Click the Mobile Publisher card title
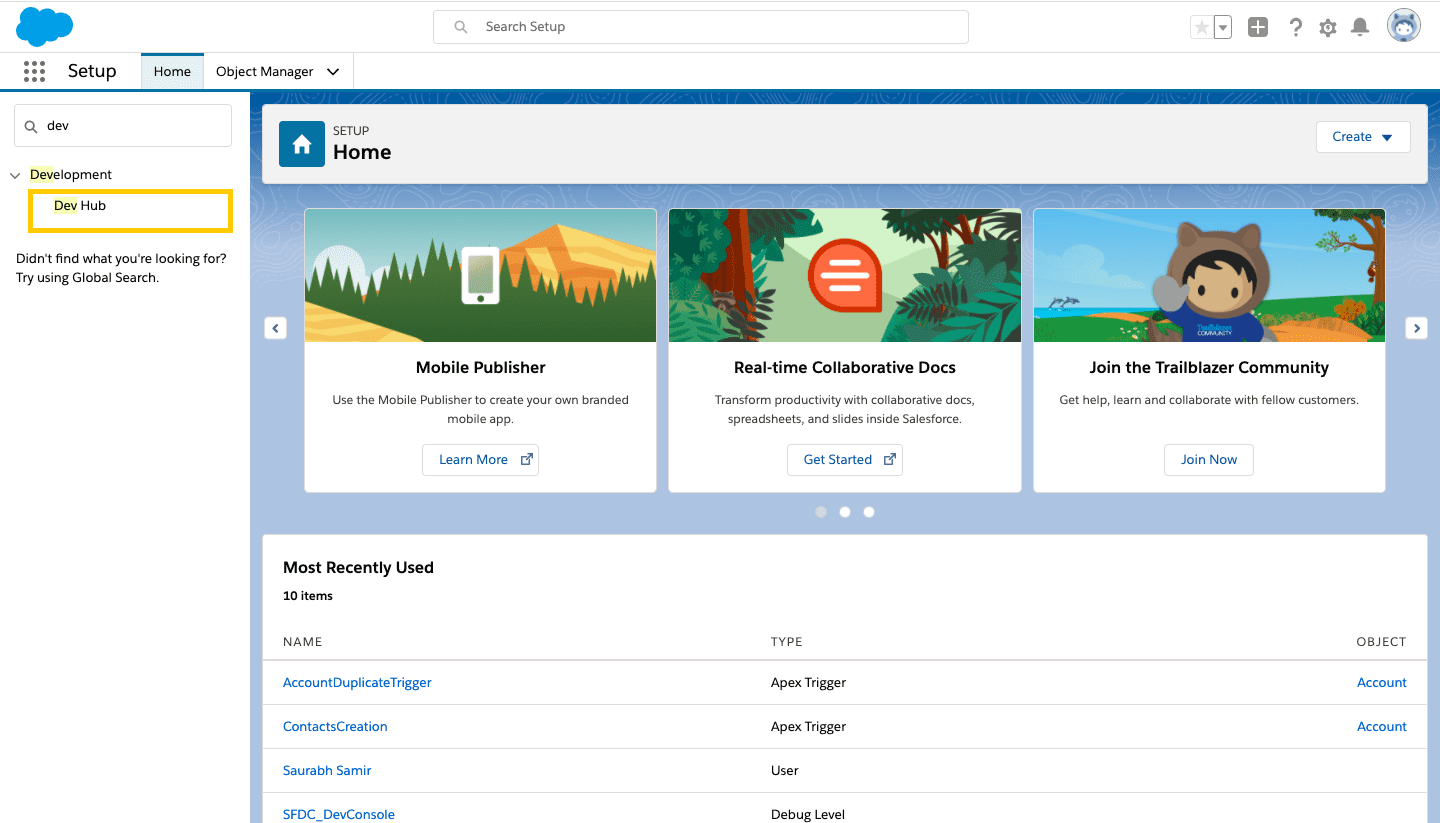Image resolution: width=1440 pixels, height=823 pixels. point(481,367)
